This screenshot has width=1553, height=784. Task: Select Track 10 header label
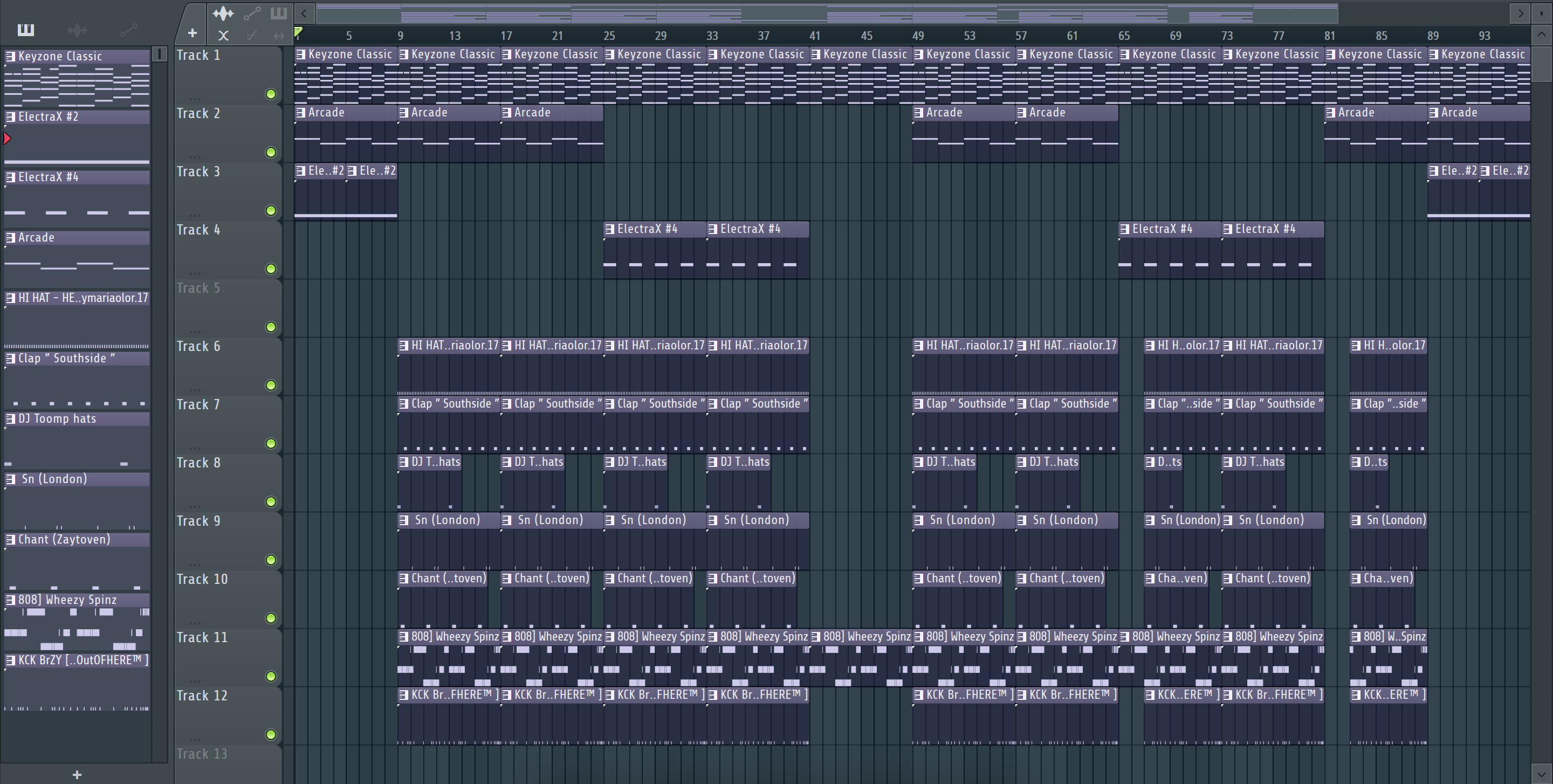point(202,579)
